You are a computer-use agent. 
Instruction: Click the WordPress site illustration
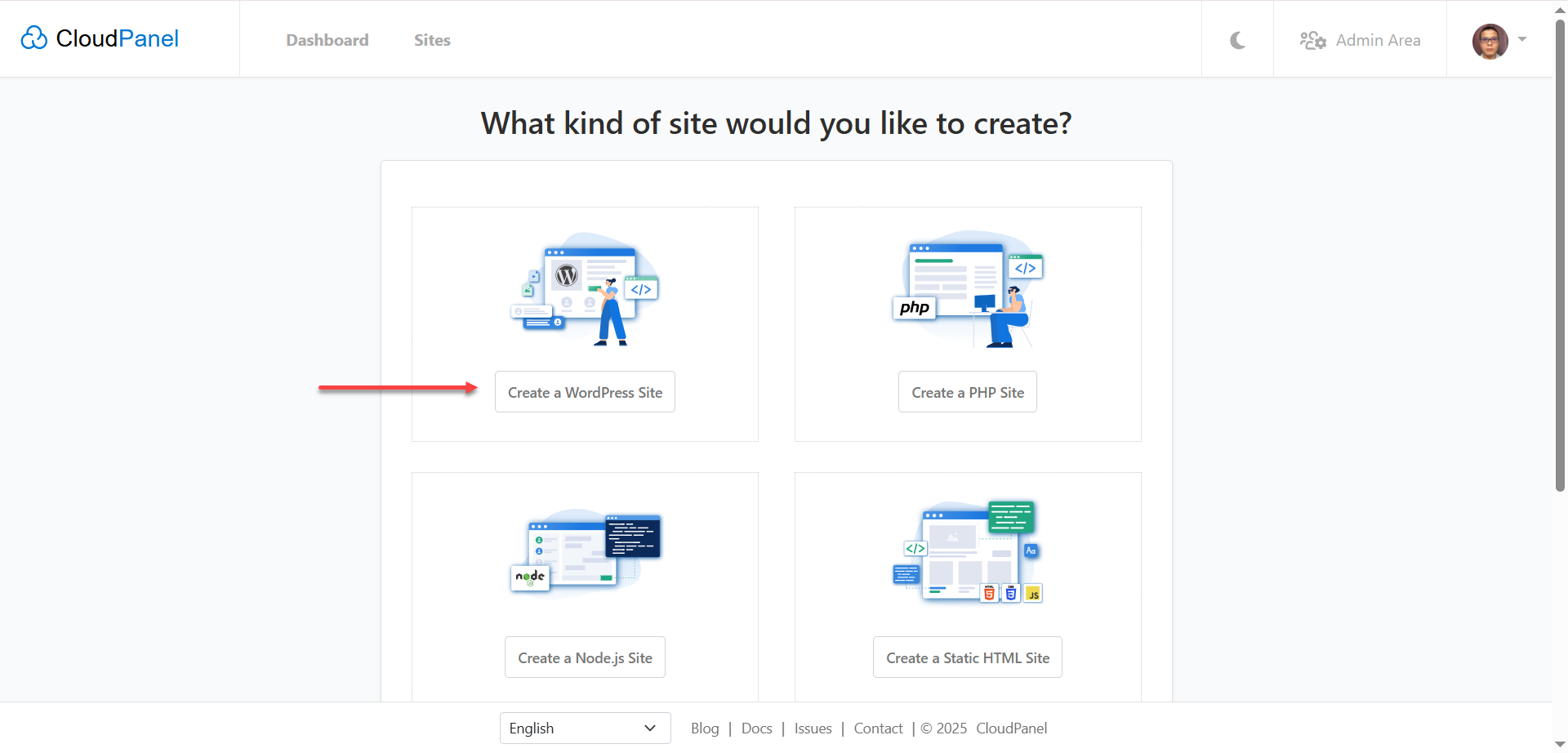point(585,290)
